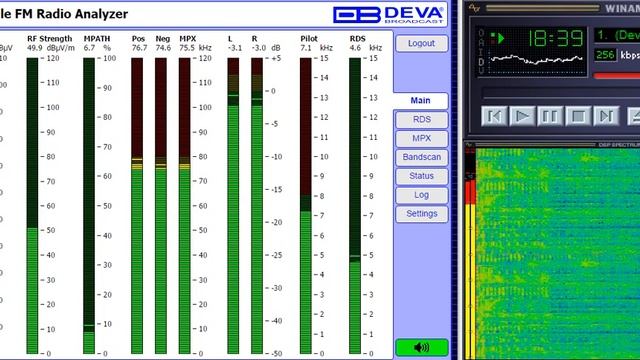Click the MPX deviation meter bar

tap(184, 206)
